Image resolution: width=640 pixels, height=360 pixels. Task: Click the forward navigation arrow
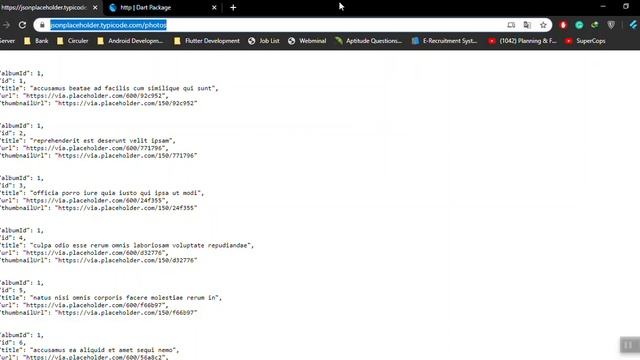(6, 25)
